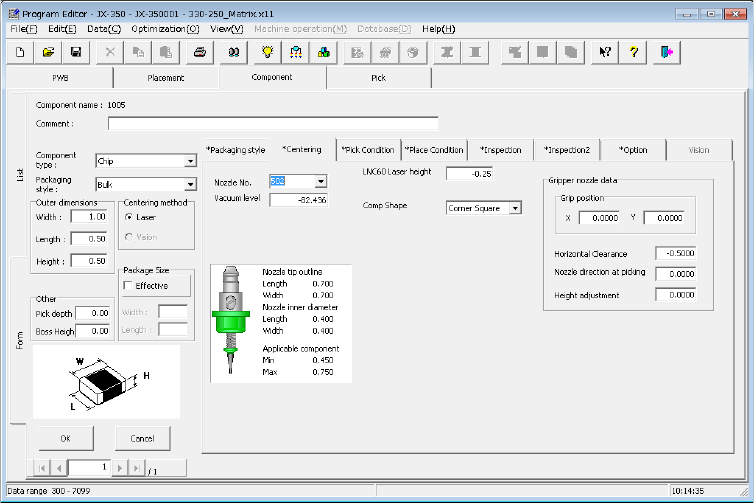Image resolution: width=754 pixels, height=503 pixels.
Task: Expand the Component type dropdown
Action: tap(190, 161)
